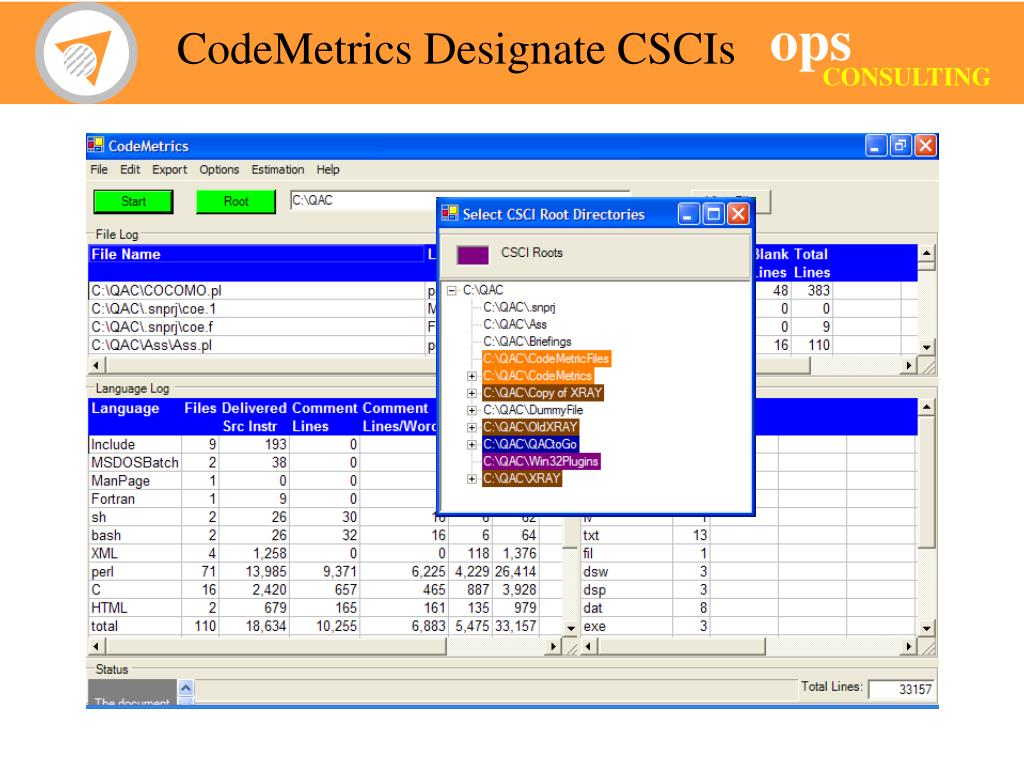Select C:\QAC\.snprj in the tree
Image resolution: width=1024 pixels, height=768 pixels.
click(519, 308)
